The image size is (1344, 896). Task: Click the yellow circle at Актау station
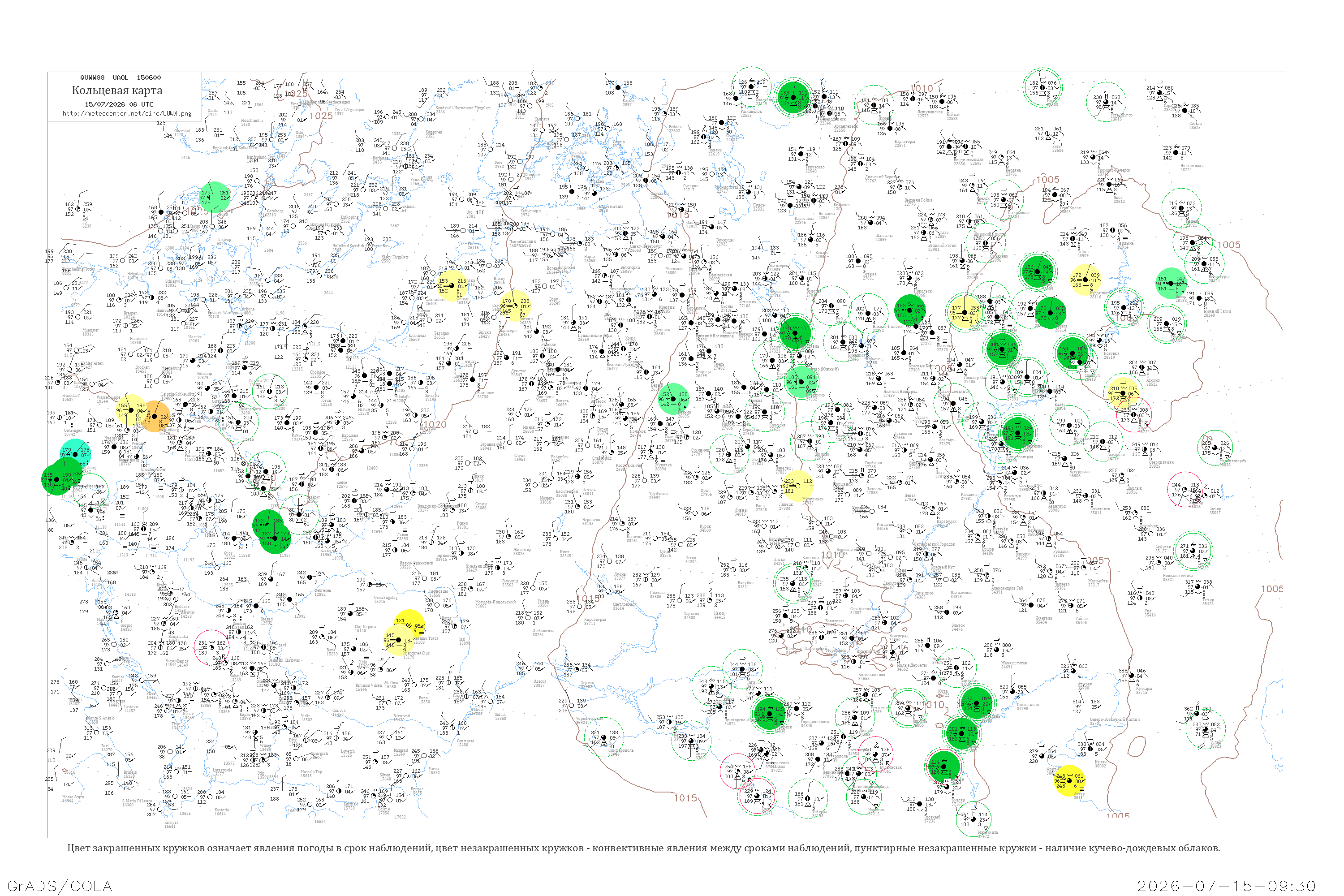[x=1069, y=781]
